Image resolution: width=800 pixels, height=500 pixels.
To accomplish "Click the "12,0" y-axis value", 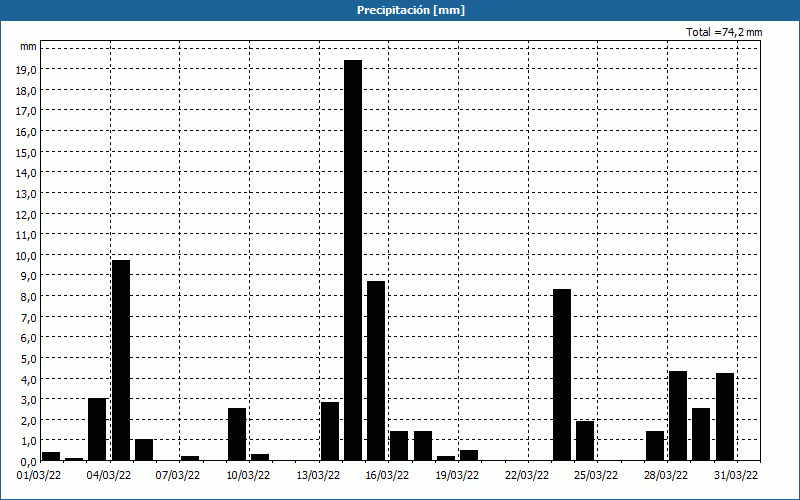I will 26,214.
